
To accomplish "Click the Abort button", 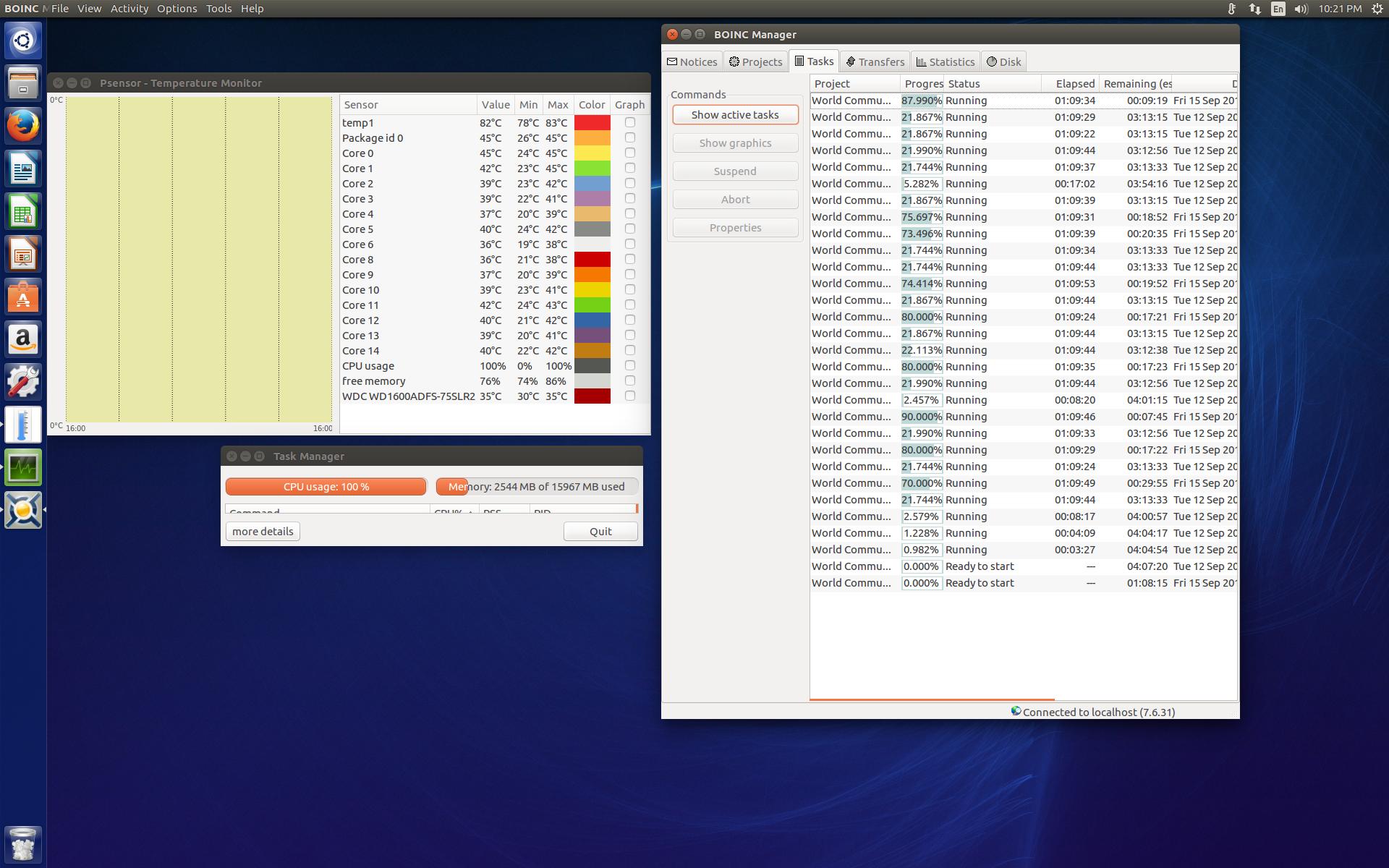I will [x=735, y=199].
